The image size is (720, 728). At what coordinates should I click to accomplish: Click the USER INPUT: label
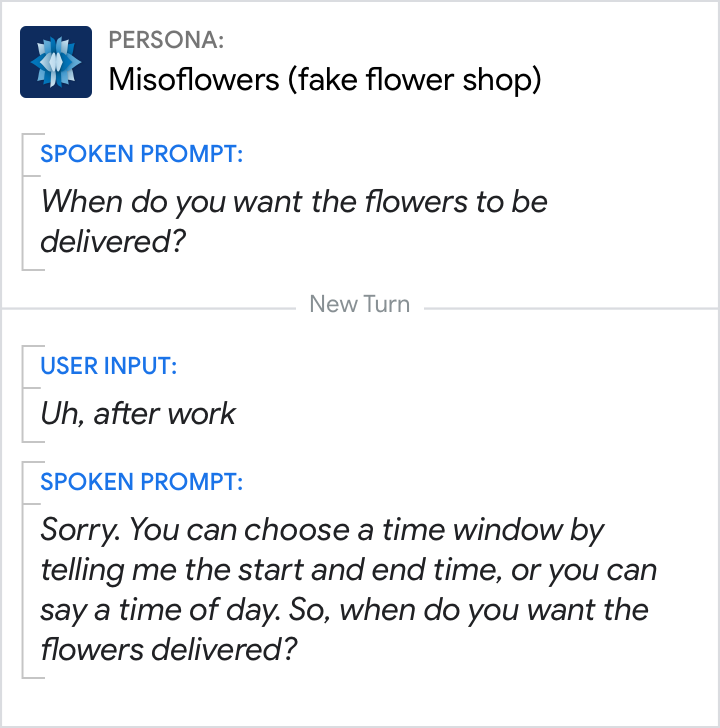[108, 367]
